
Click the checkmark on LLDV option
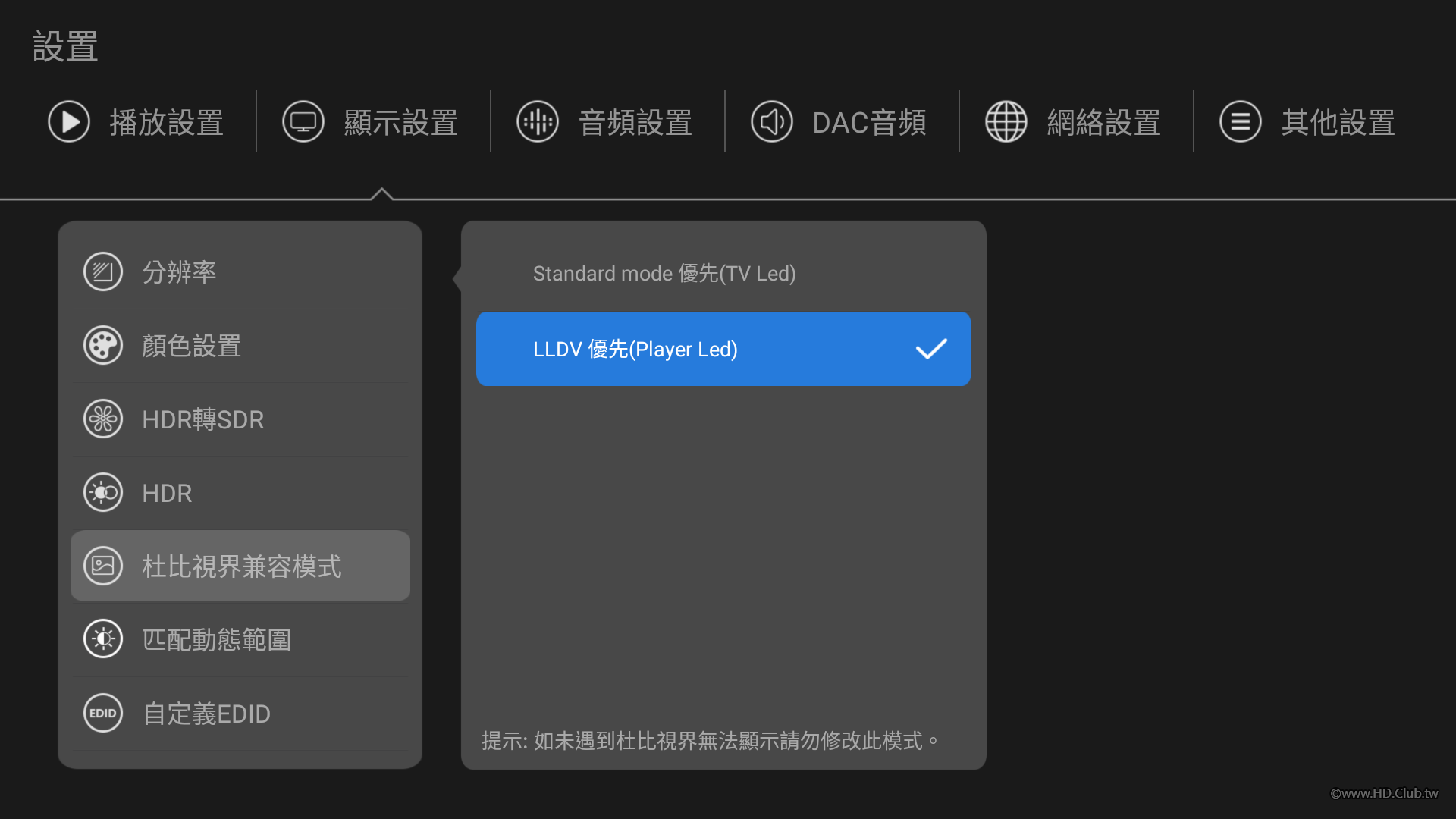pos(931,349)
